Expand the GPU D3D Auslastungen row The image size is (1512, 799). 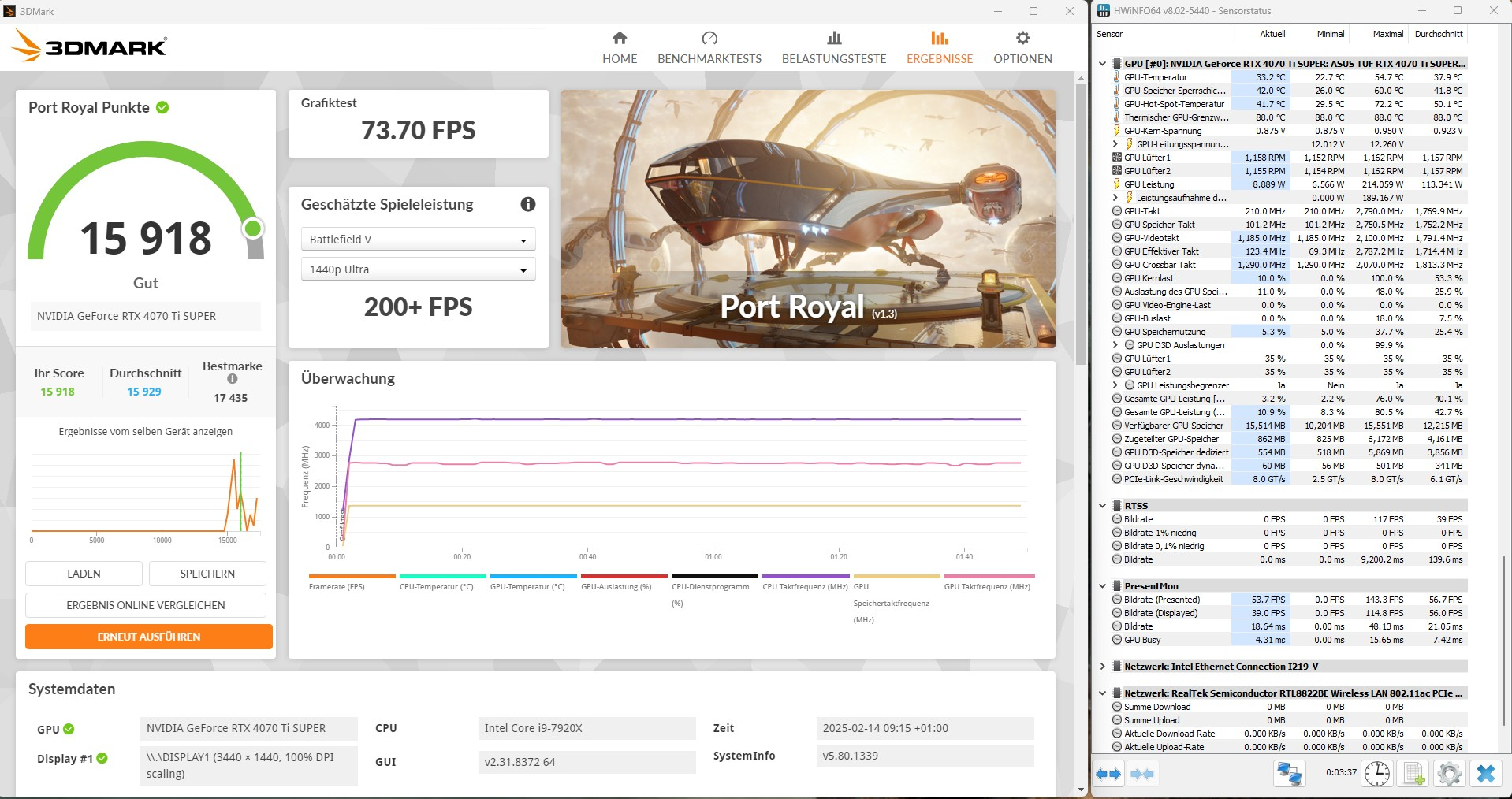click(x=1115, y=345)
